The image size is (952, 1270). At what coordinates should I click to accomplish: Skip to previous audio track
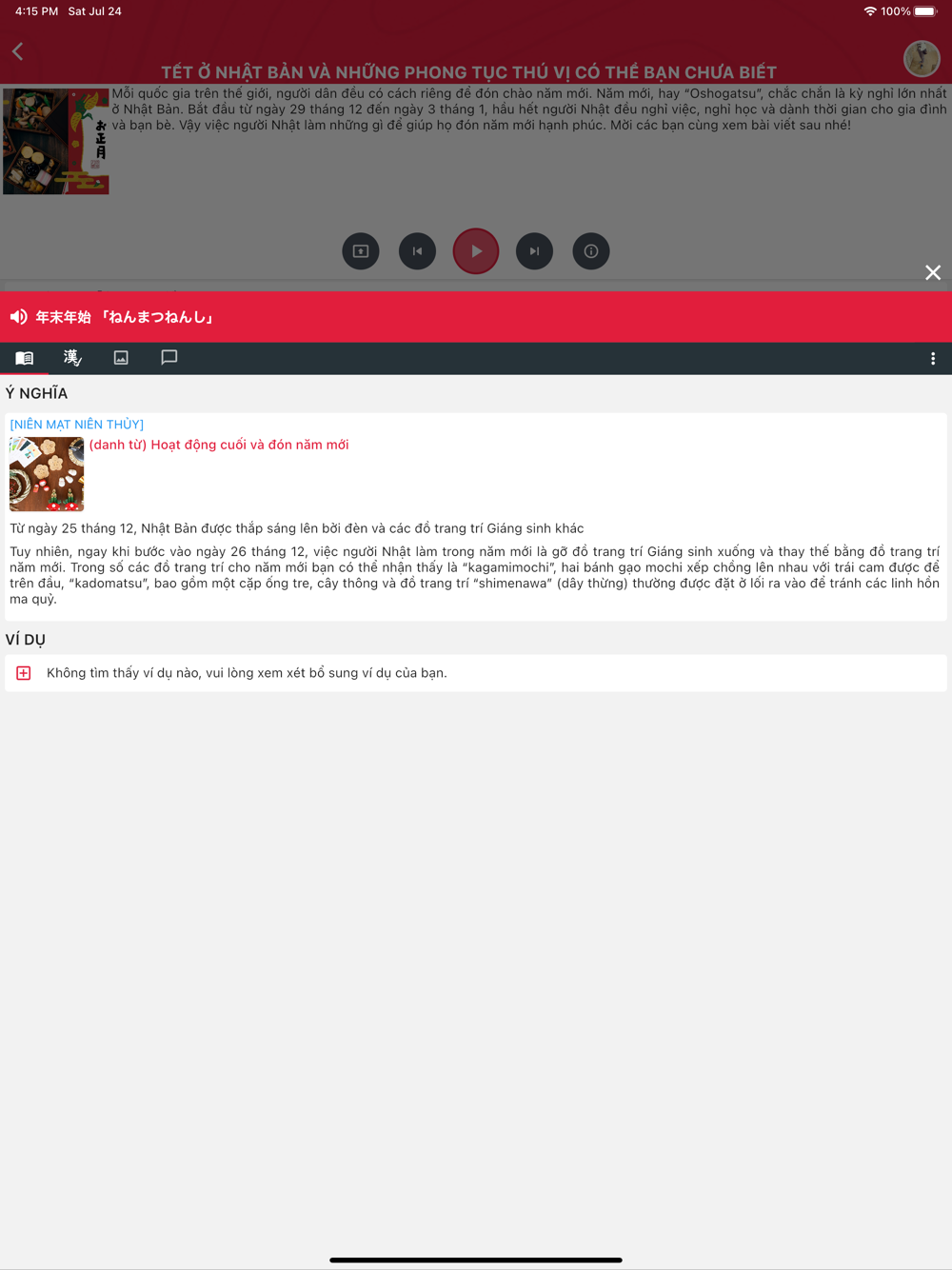point(417,251)
